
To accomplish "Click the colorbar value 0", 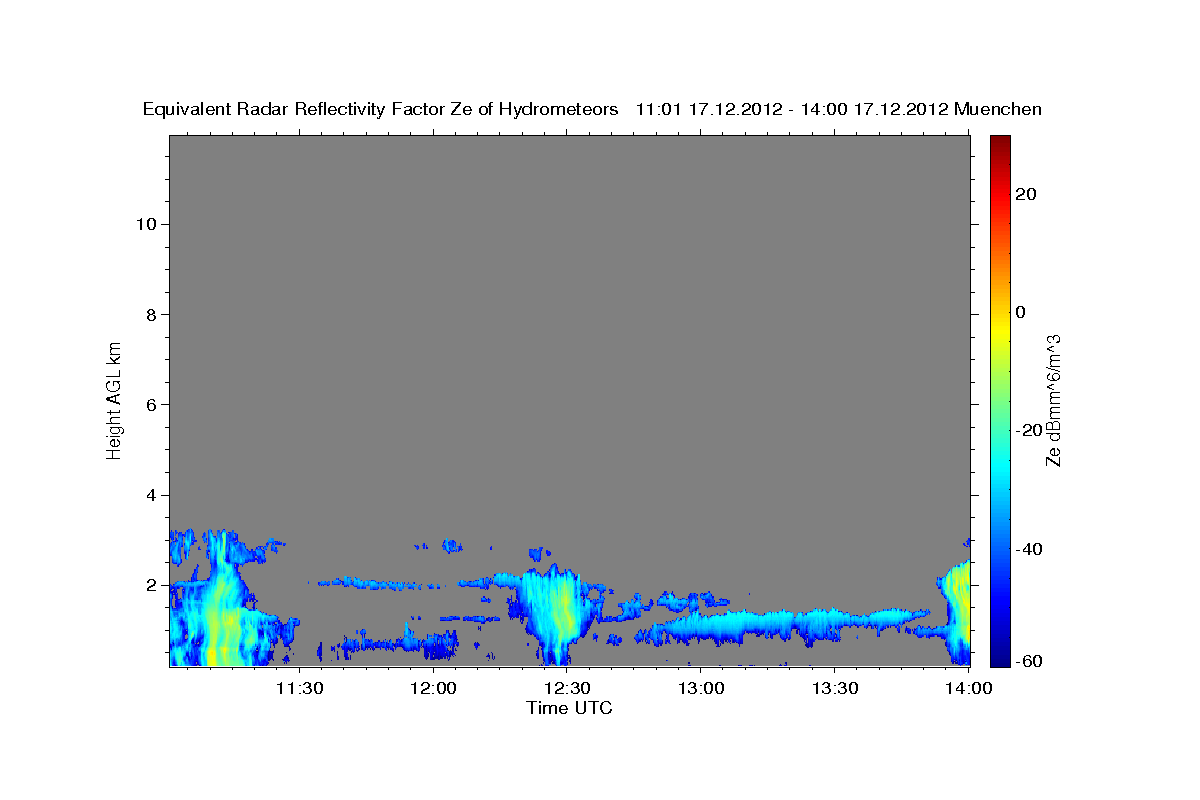I will 1021,312.
